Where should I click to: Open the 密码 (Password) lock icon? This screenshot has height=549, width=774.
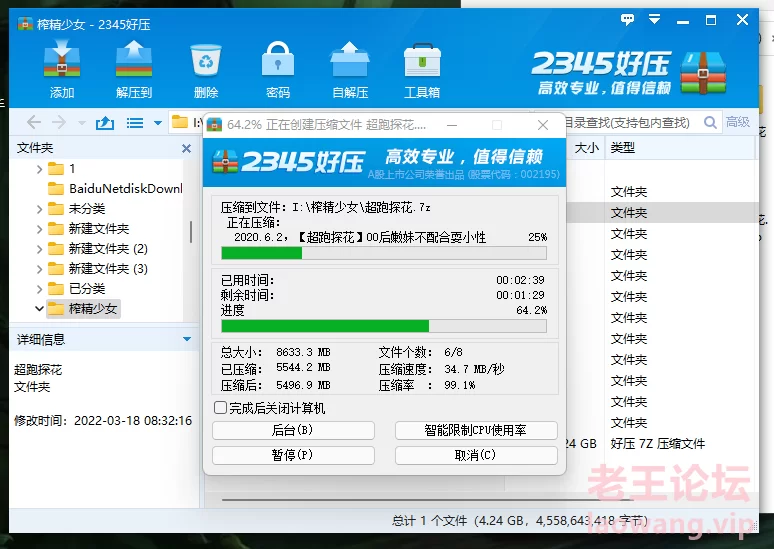277,70
